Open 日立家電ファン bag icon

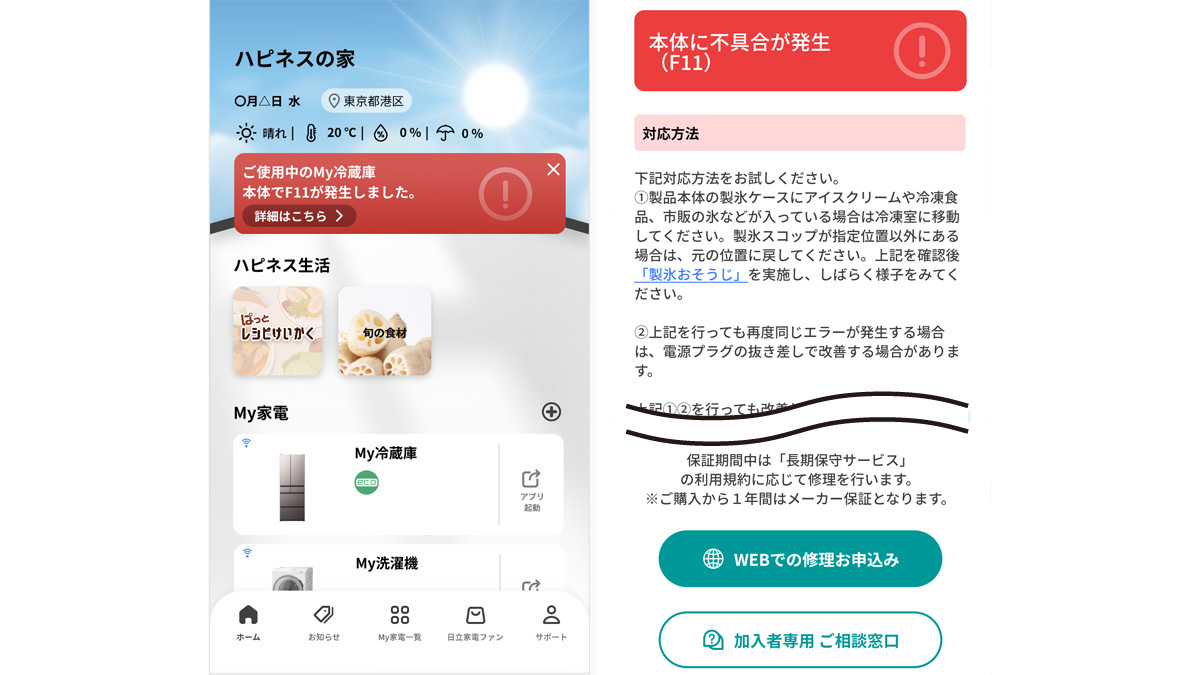(475, 623)
